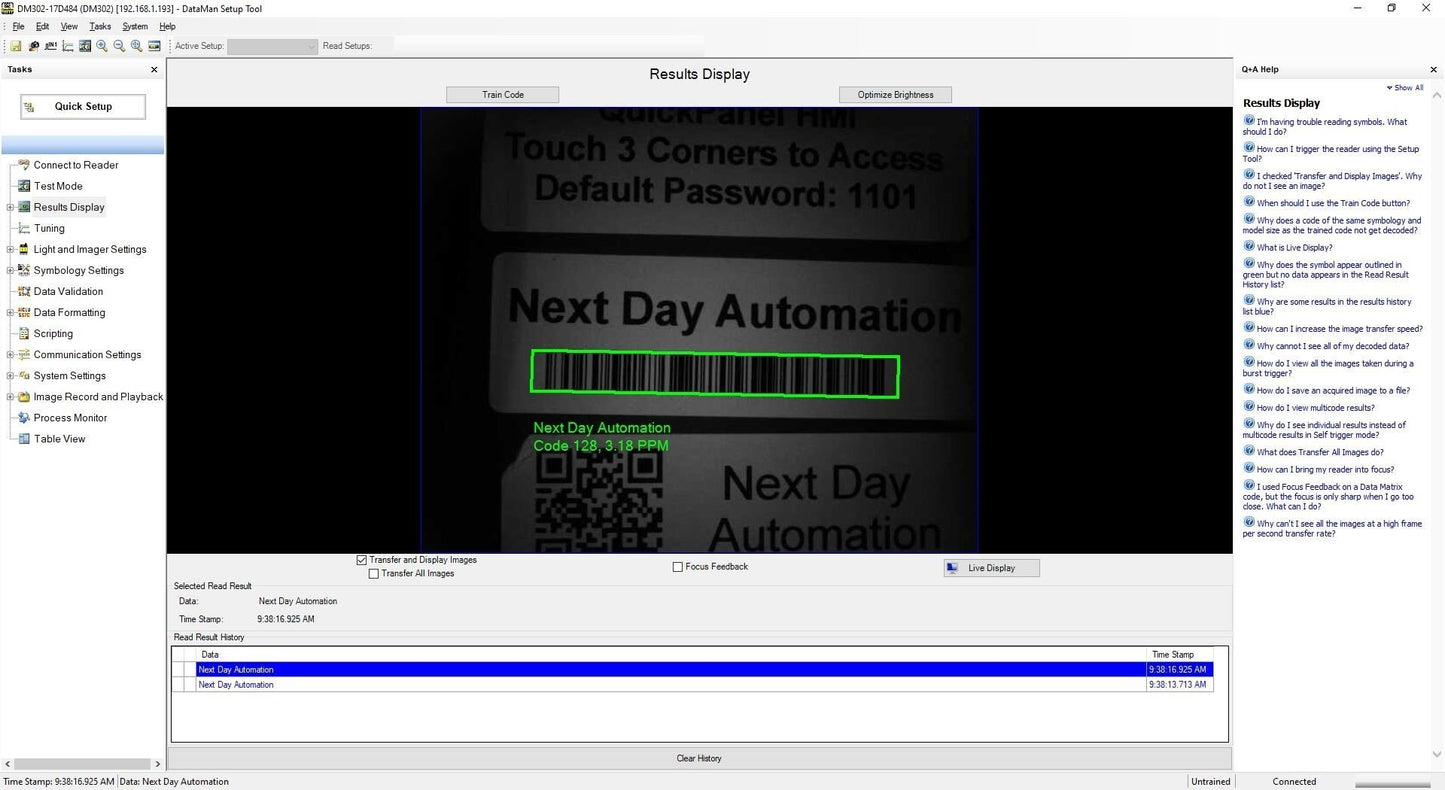Open the System menu
This screenshot has height=790, width=1445.
(x=135, y=26)
